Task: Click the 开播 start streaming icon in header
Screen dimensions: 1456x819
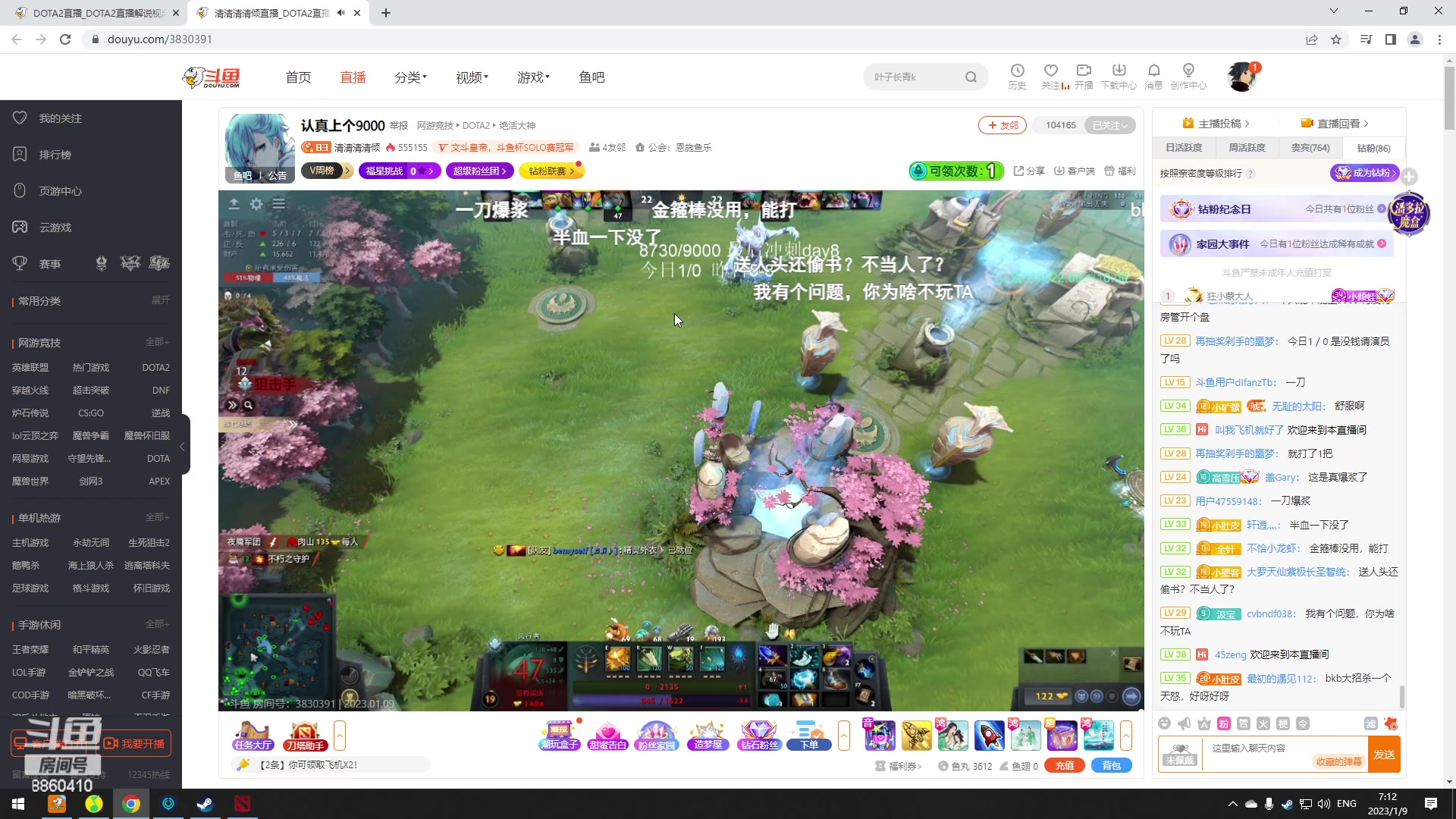Action: click(x=1084, y=77)
